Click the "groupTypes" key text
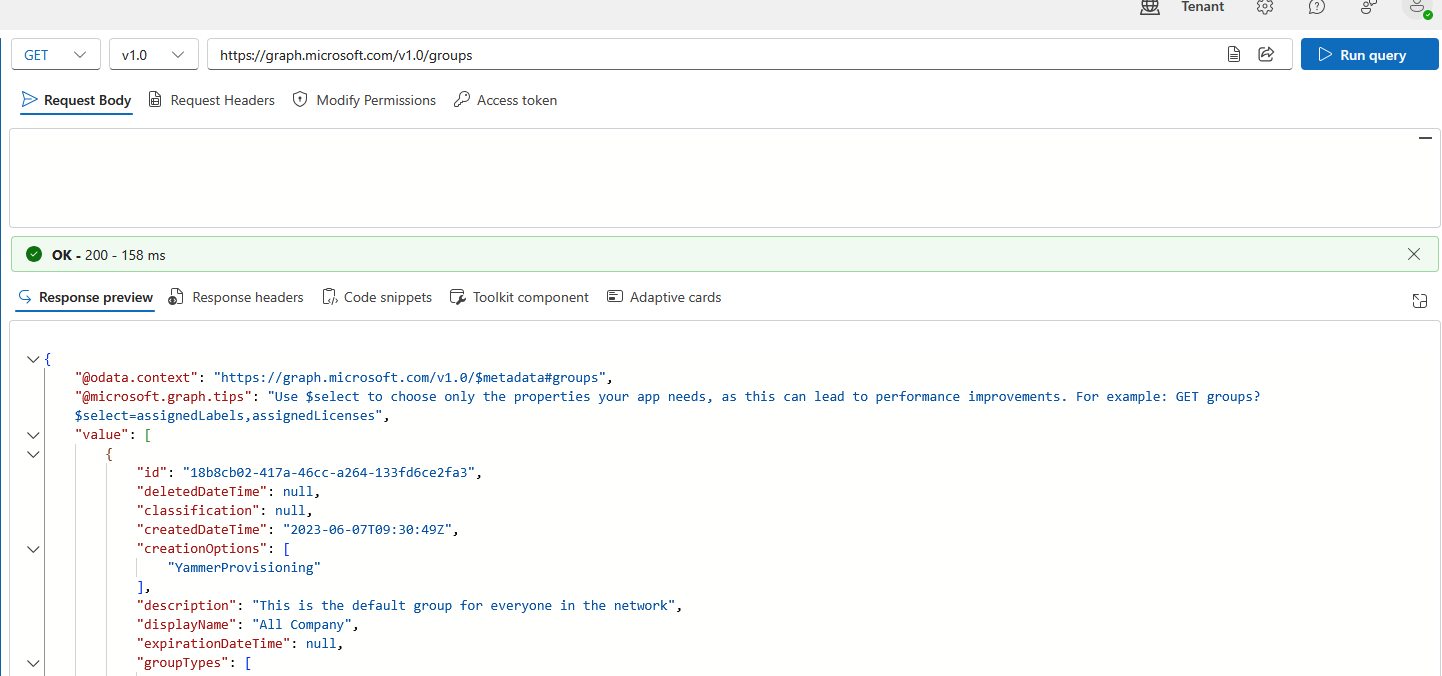This screenshot has height=676, width=1442. point(183,663)
